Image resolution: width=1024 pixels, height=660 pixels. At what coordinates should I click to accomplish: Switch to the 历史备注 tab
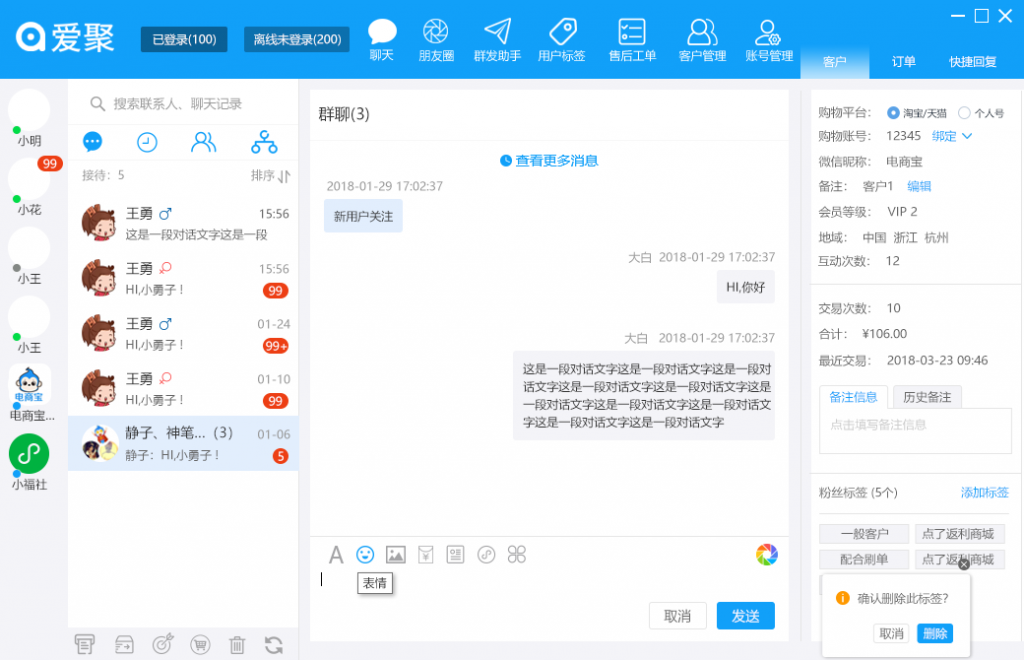[927, 397]
